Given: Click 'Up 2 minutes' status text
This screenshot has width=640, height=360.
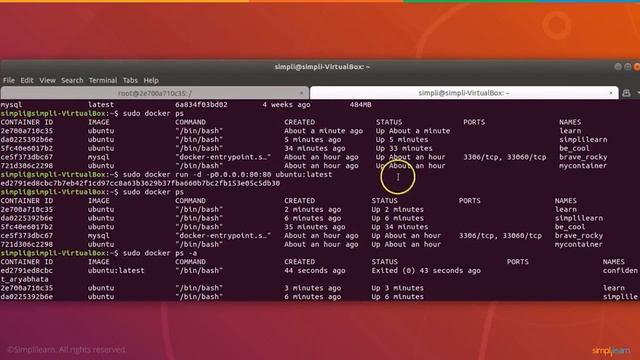Looking at the screenshot, I should (398, 209).
